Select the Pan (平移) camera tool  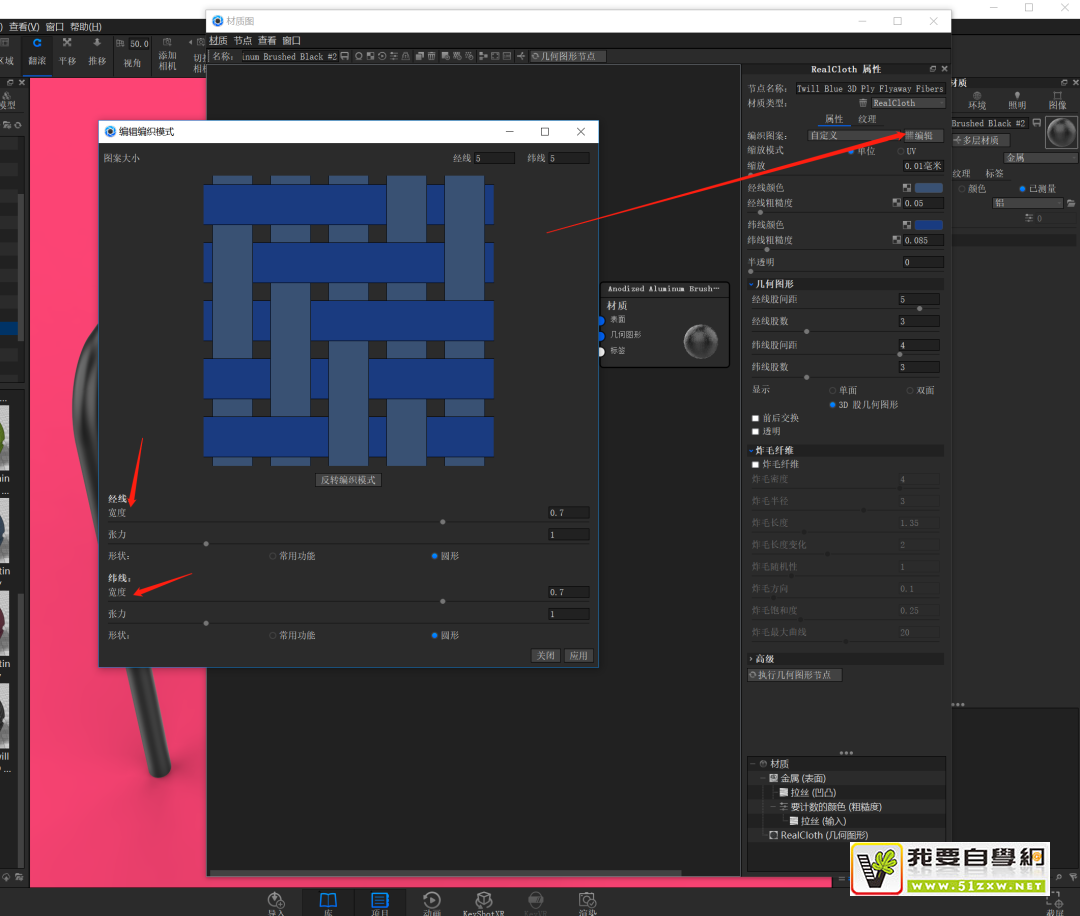[x=67, y=51]
